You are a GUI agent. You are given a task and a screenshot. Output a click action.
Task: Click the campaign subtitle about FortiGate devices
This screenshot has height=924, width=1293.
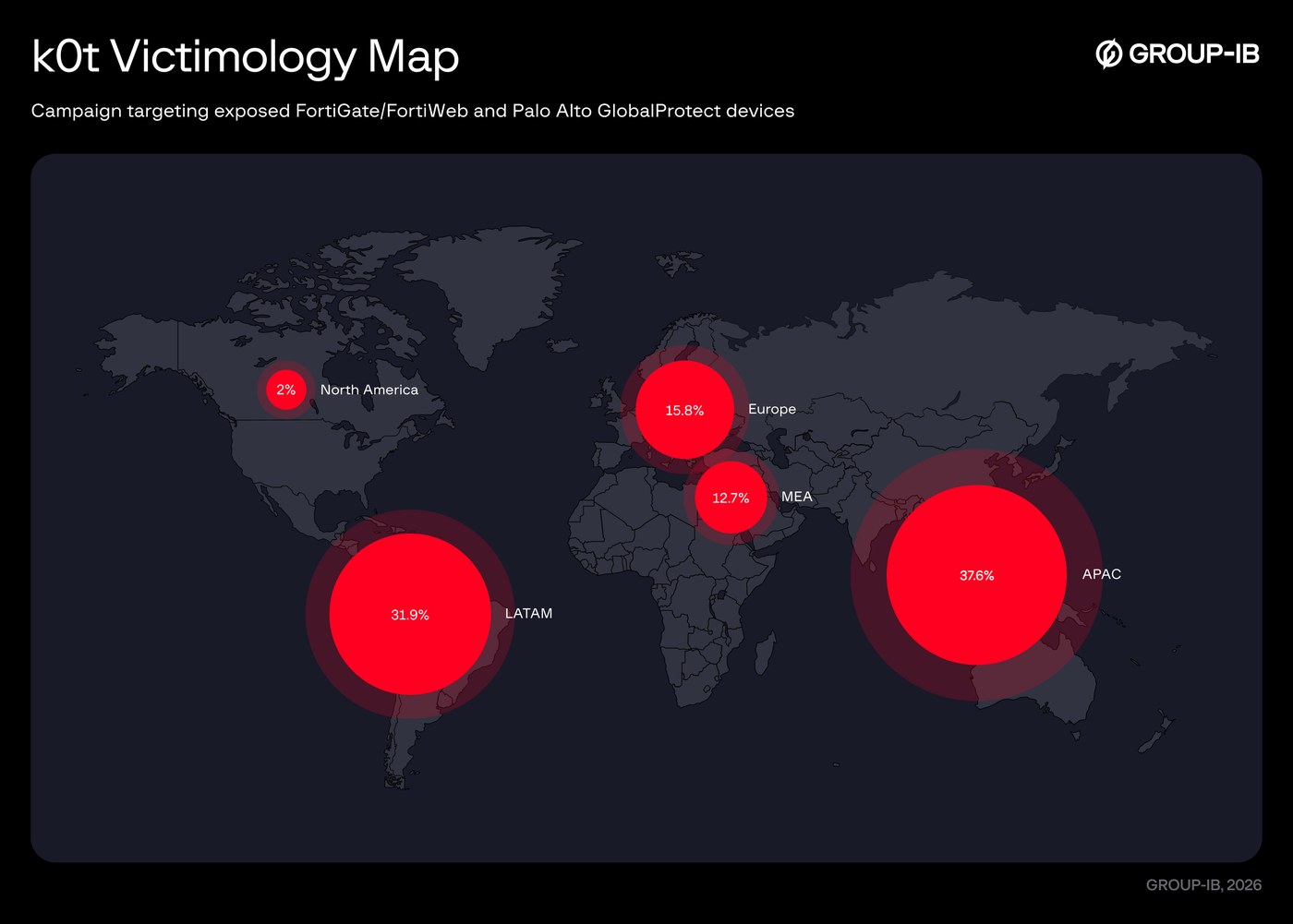pos(413,111)
